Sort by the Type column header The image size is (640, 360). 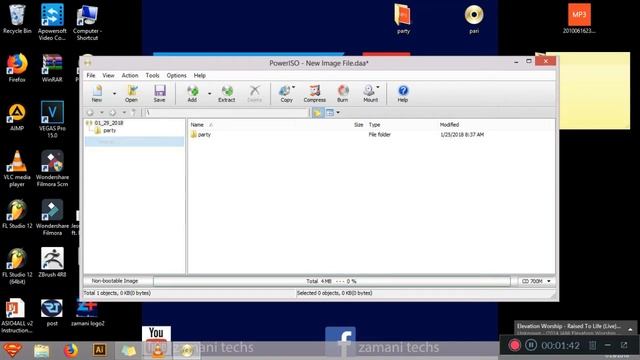point(374,125)
